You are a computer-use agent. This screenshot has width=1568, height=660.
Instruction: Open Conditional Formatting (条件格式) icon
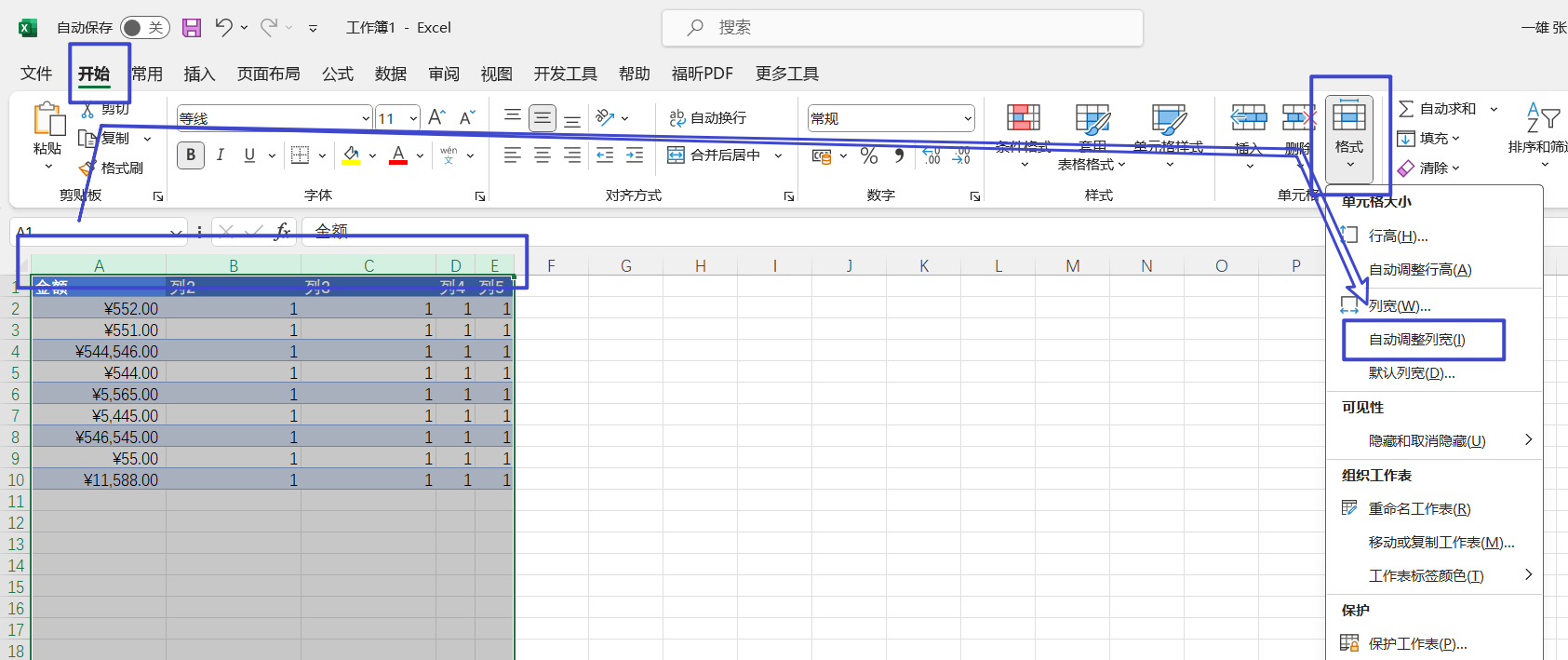pos(1023,119)
